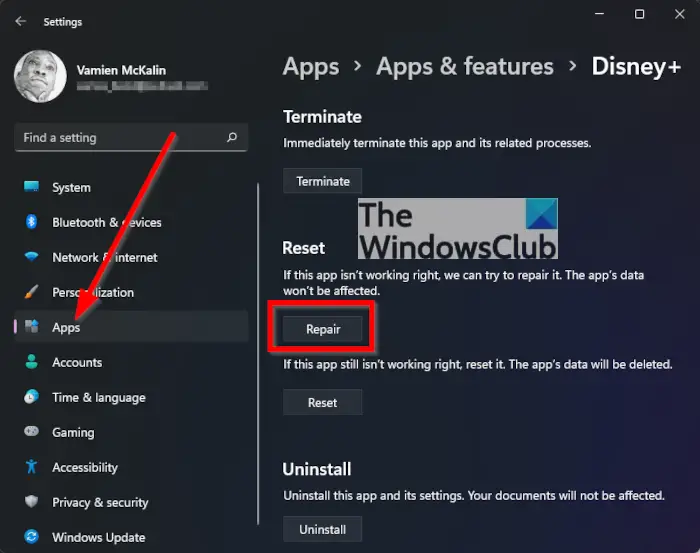Click the user profile picture
Image resolution: width=700 pixels, height=553 pixels.
click(x=40, y=76)
